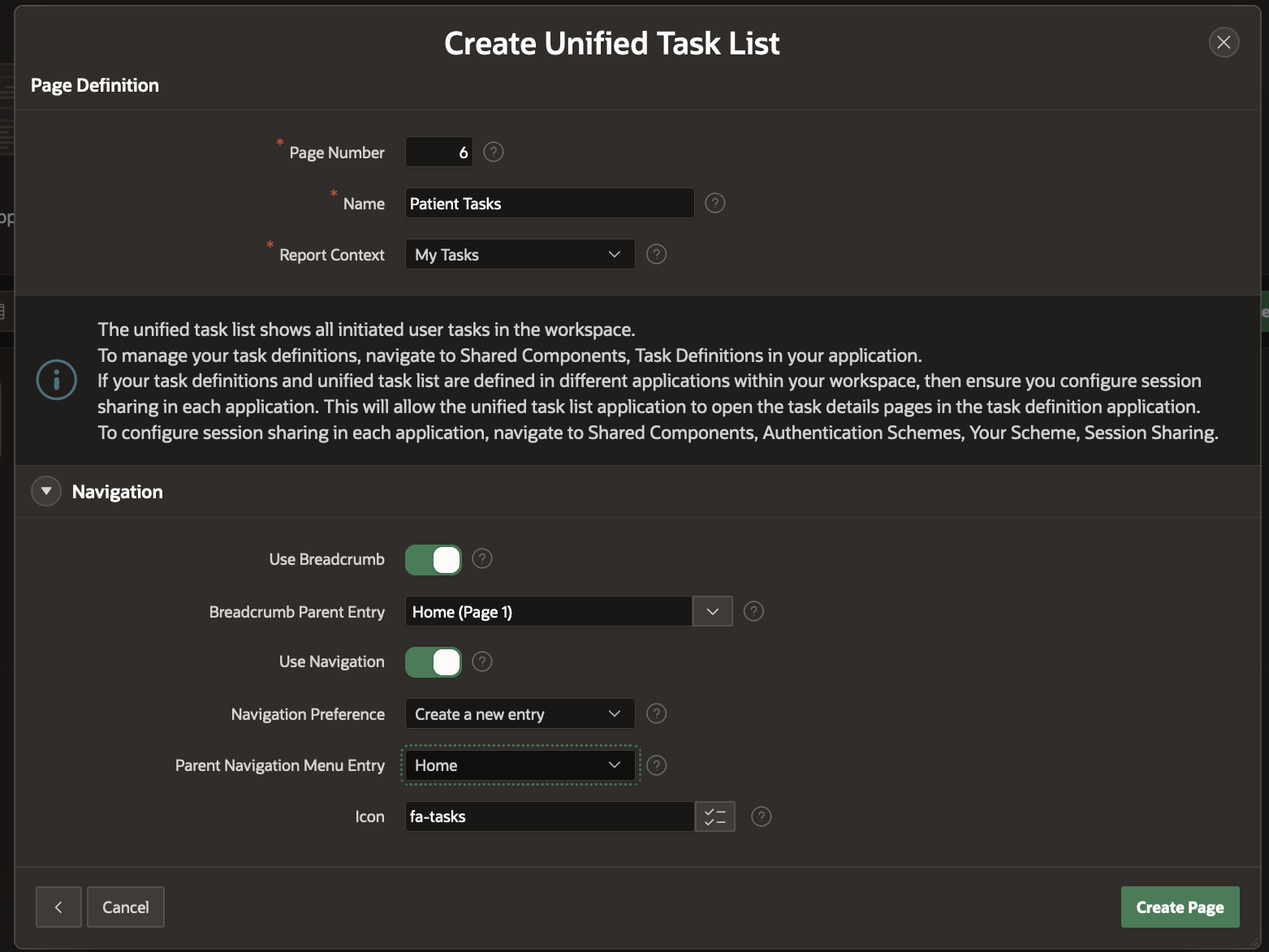Click help icon next to Page Number
The image size is (1269, 952).
click(493, 152)
